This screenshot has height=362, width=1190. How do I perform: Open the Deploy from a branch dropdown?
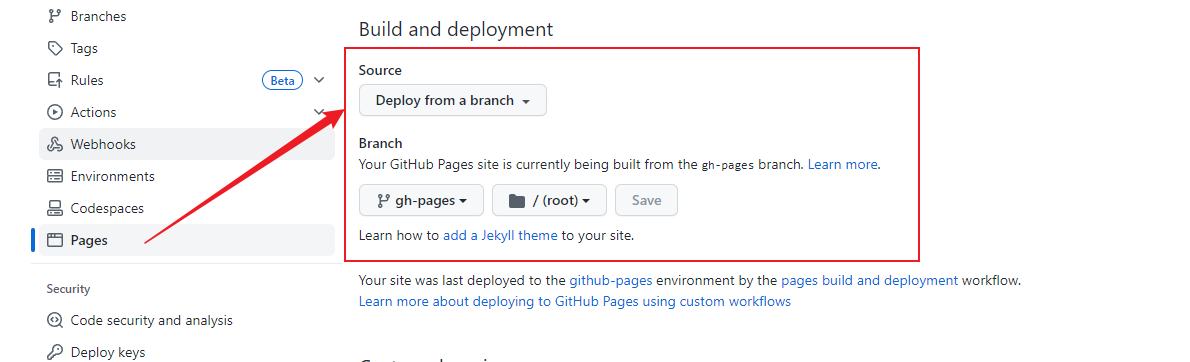(452, 100)
